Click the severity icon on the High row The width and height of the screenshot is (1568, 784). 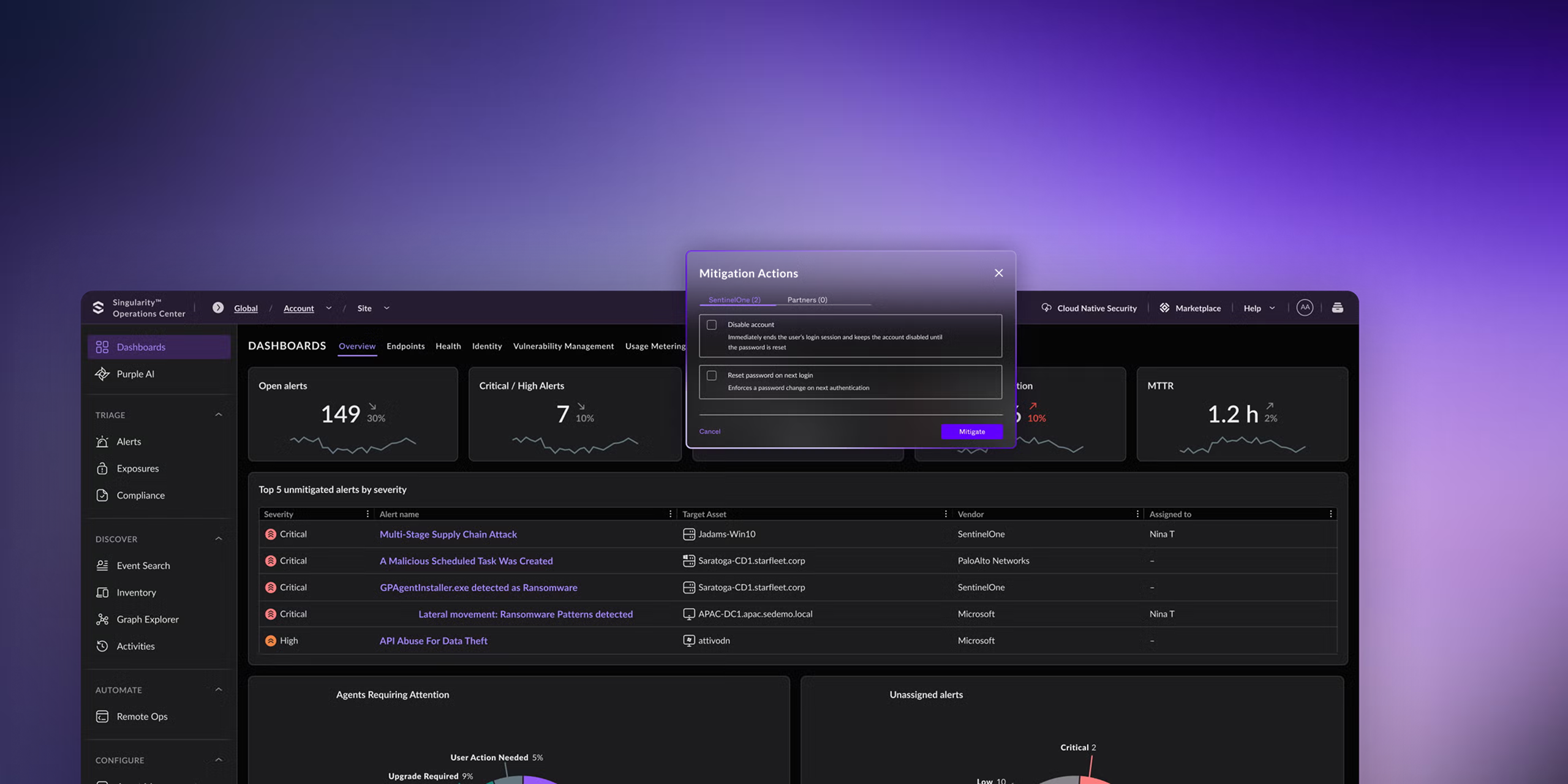coord(271,641)
